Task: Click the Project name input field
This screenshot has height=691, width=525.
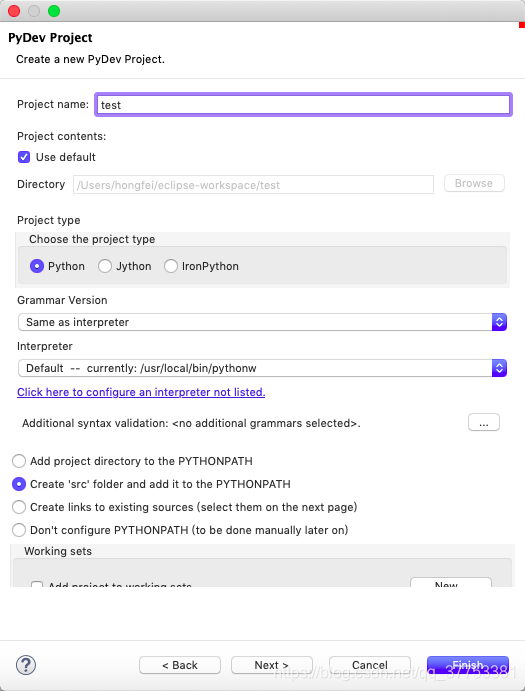Action: click(303, 105)
